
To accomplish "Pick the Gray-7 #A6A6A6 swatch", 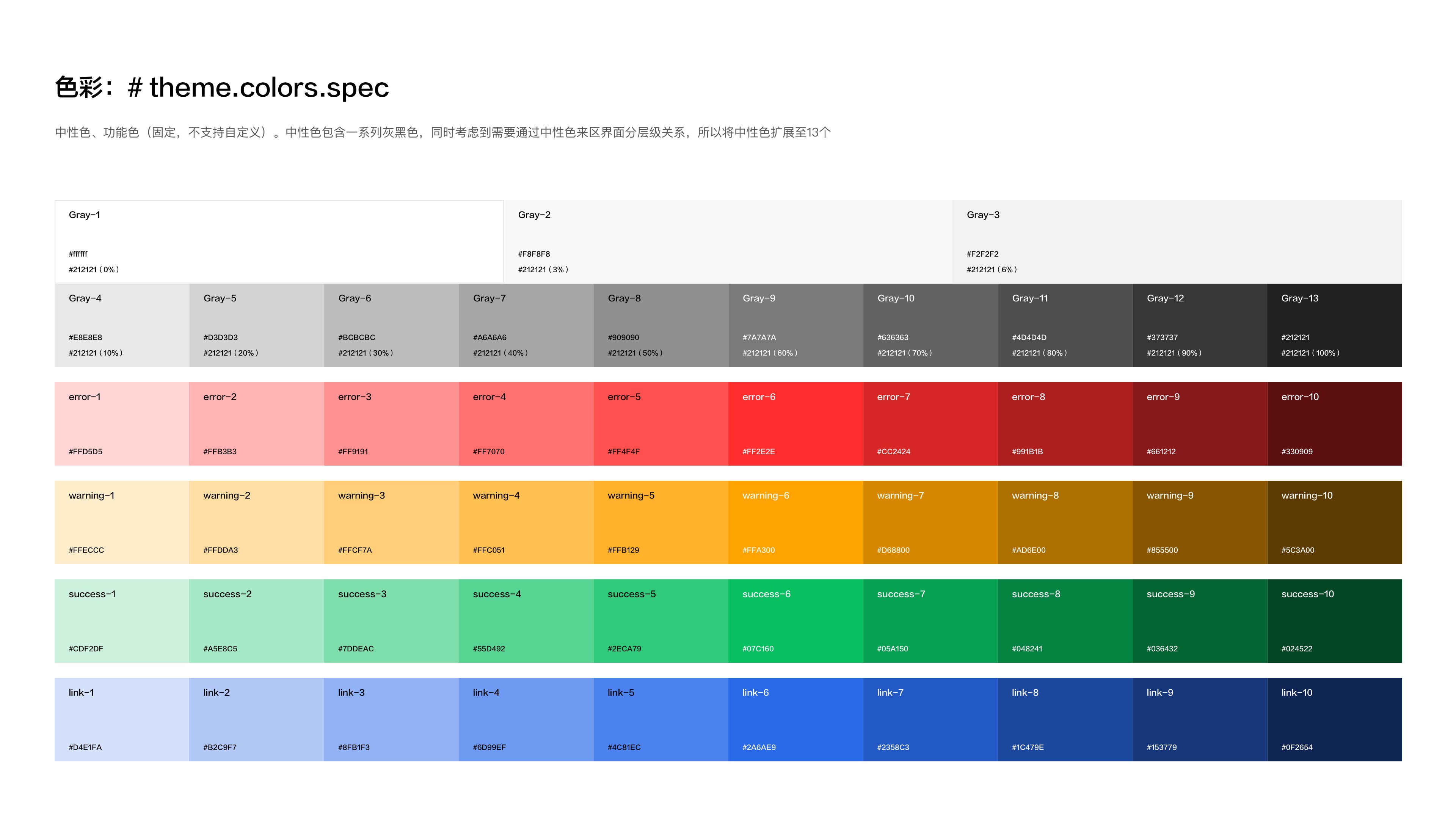I will [526, 325].
